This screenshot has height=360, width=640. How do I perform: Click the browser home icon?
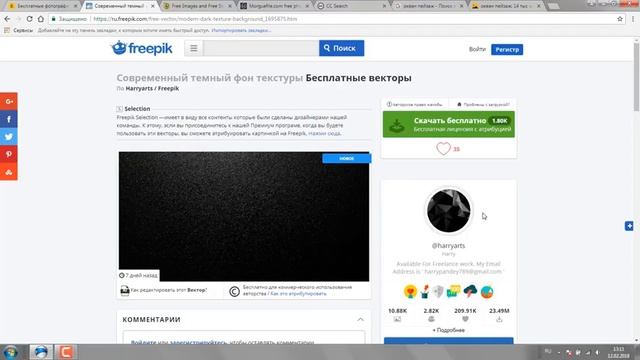[x=41, y=19]
